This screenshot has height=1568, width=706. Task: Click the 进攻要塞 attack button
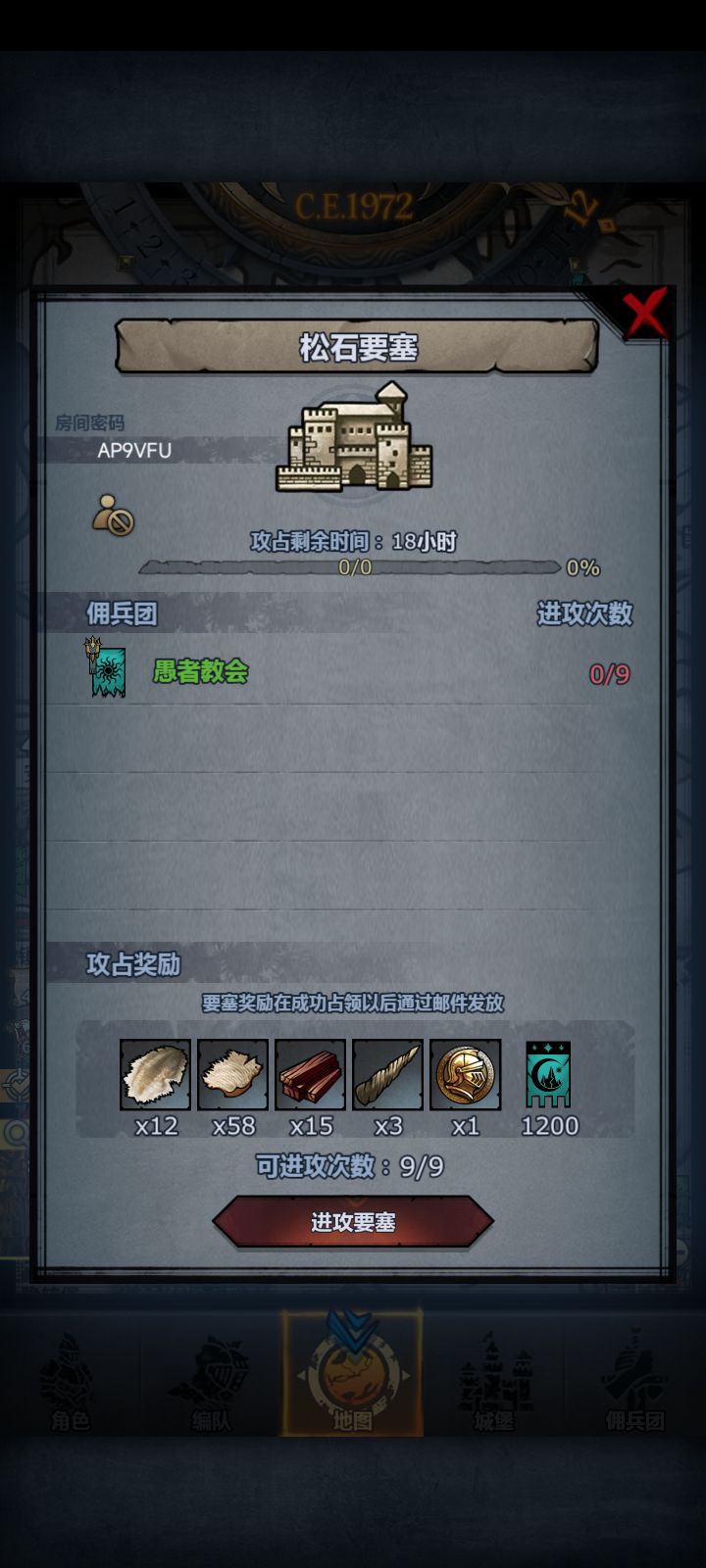pos(353,1222)
